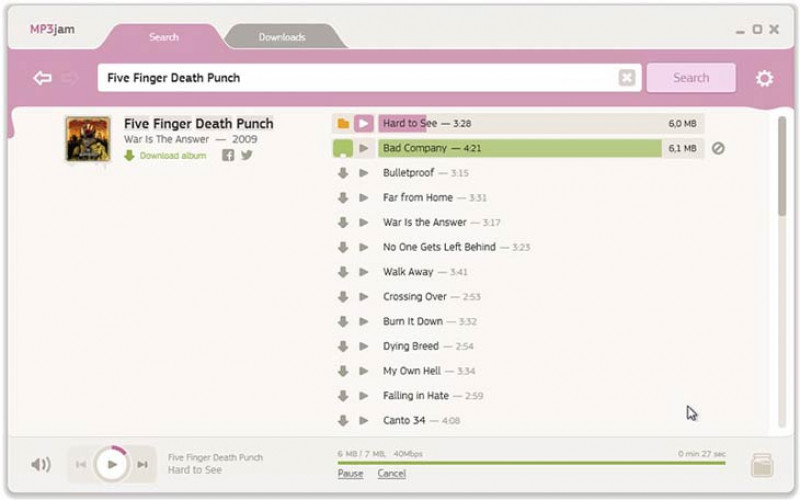This screenshot has width=800, height=500.
Task: Play the Walk Away track
Action: 364,272
